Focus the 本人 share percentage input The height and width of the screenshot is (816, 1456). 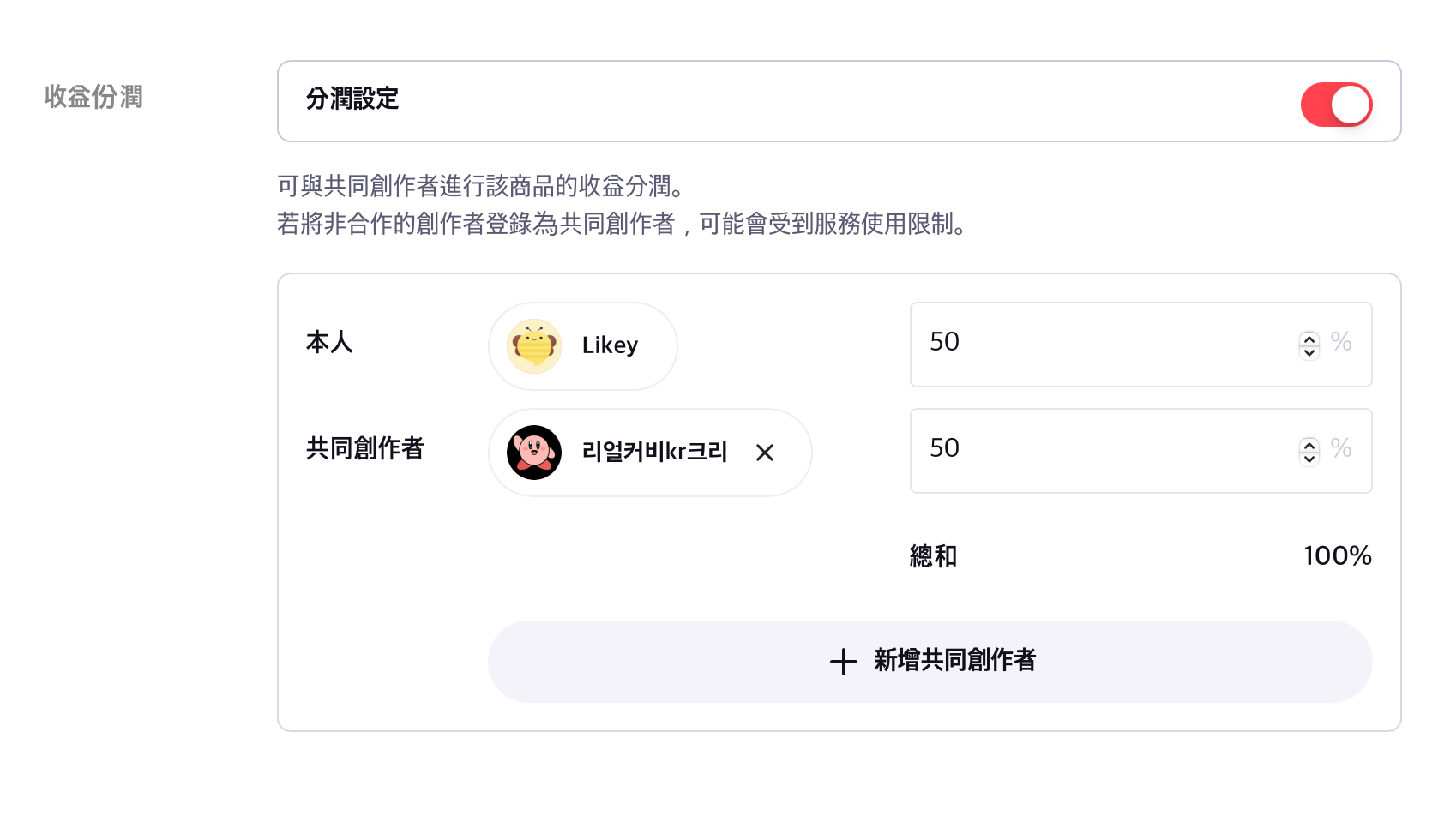pos(1098,344)
